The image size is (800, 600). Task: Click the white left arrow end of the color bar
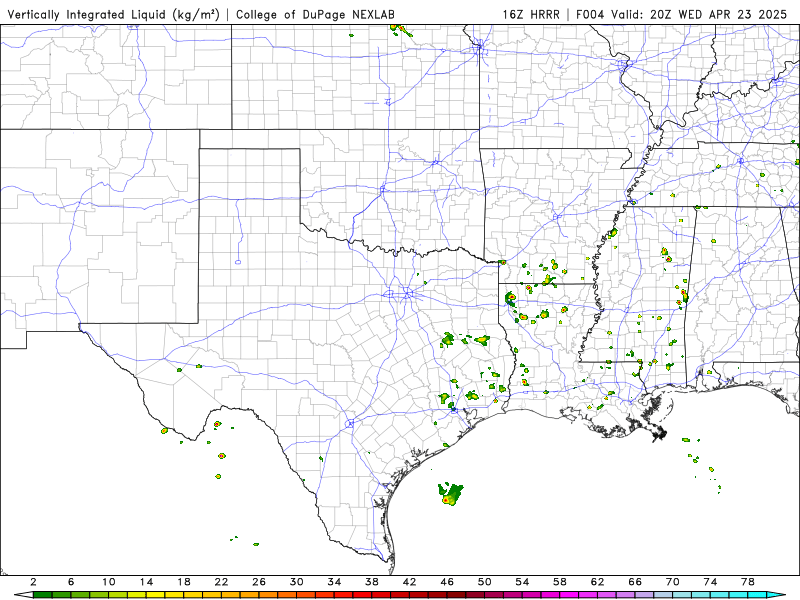23,595
